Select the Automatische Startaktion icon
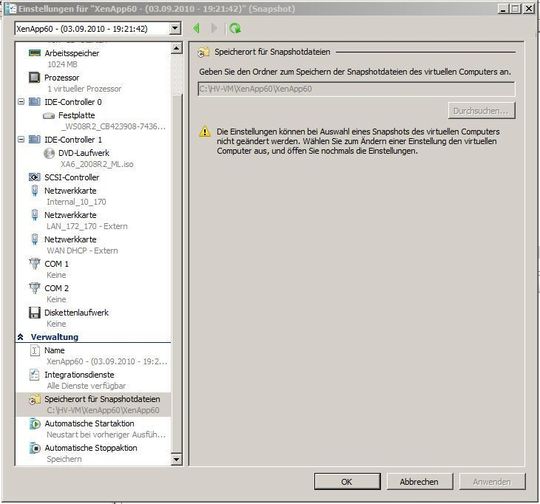 [x=34, y=424]
